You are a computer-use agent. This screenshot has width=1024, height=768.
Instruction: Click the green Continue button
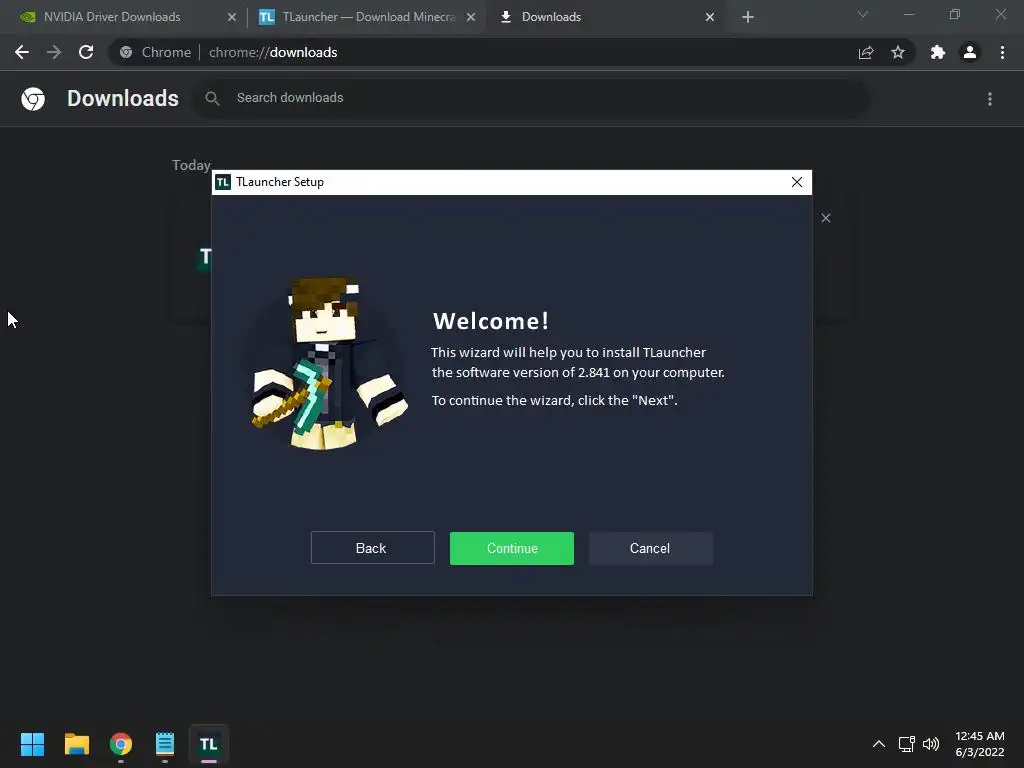tap(511, 548)
